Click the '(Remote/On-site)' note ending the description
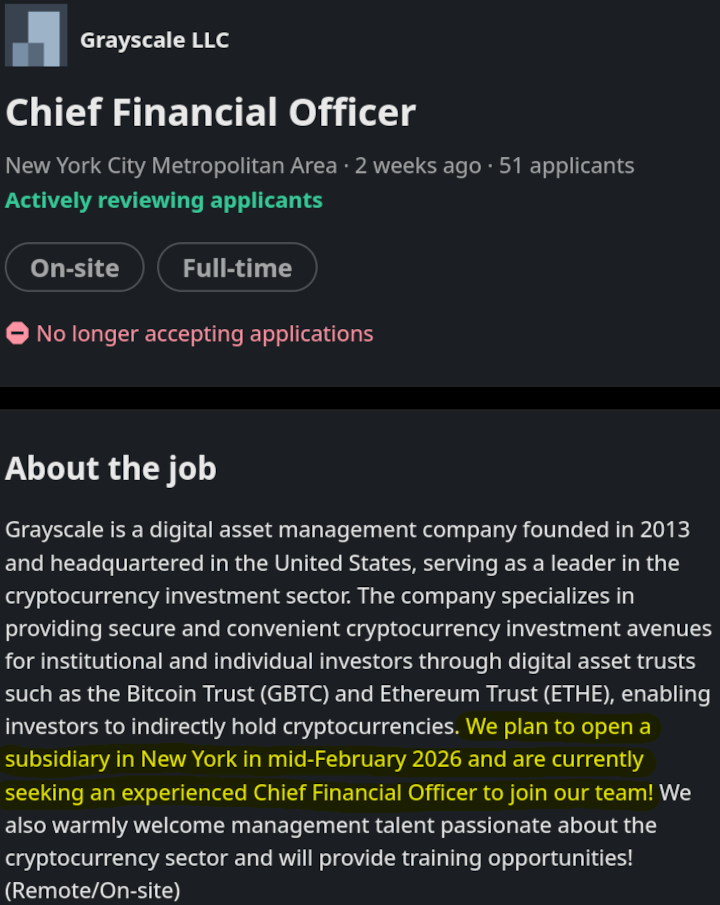Screen dimensions: 720x905 point(93,891)
